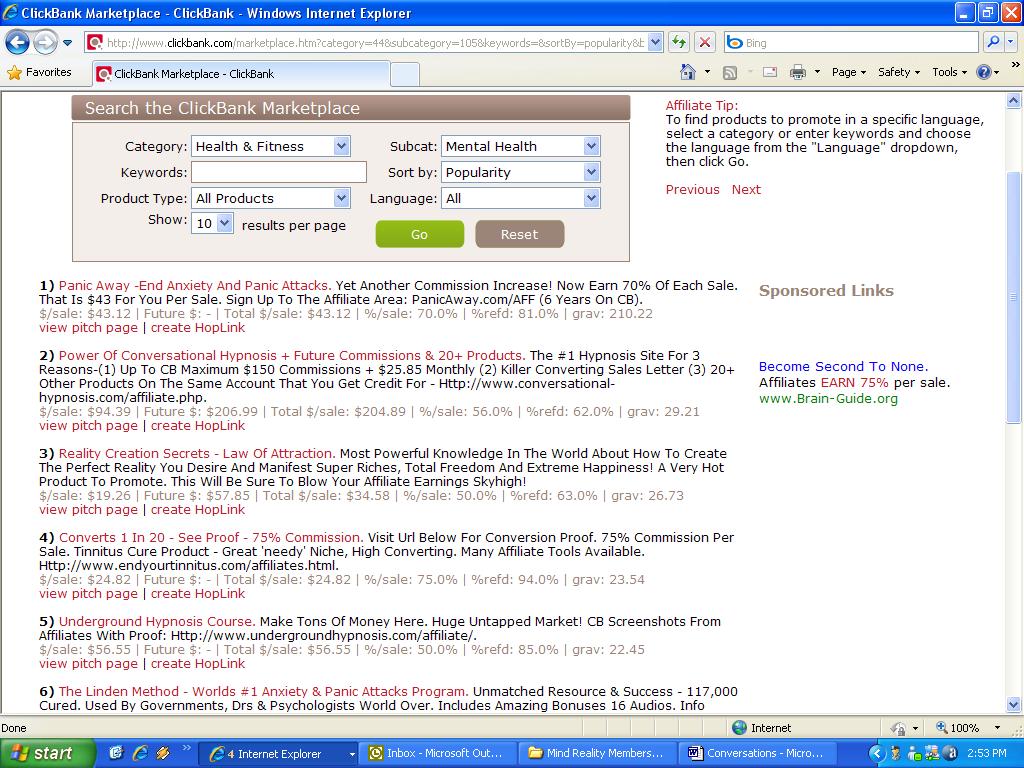Screen dimensions: 1024x768
Task: Open the search provider dropdown next to the magnifier
Action: coord(1010,43)
